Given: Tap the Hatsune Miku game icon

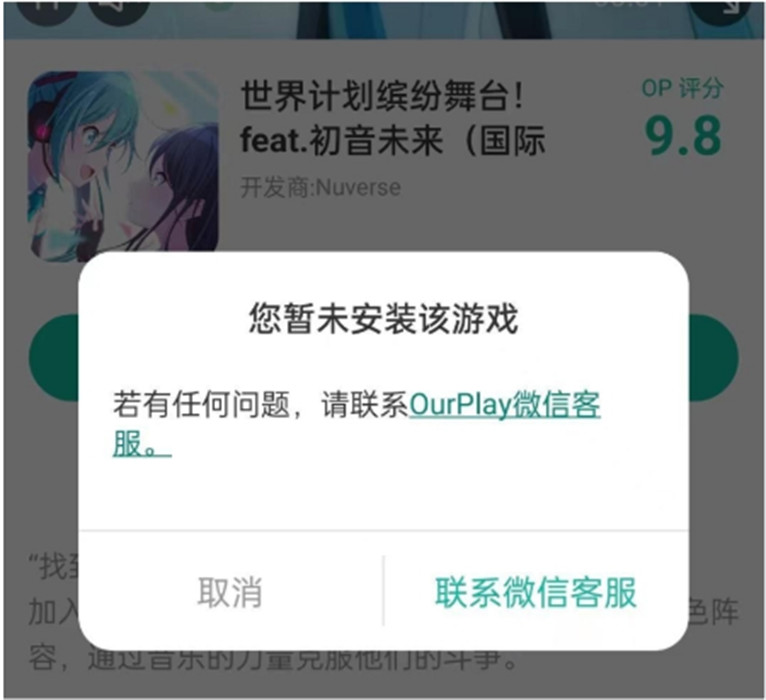Looking at the screenshot, I should 123,165.
